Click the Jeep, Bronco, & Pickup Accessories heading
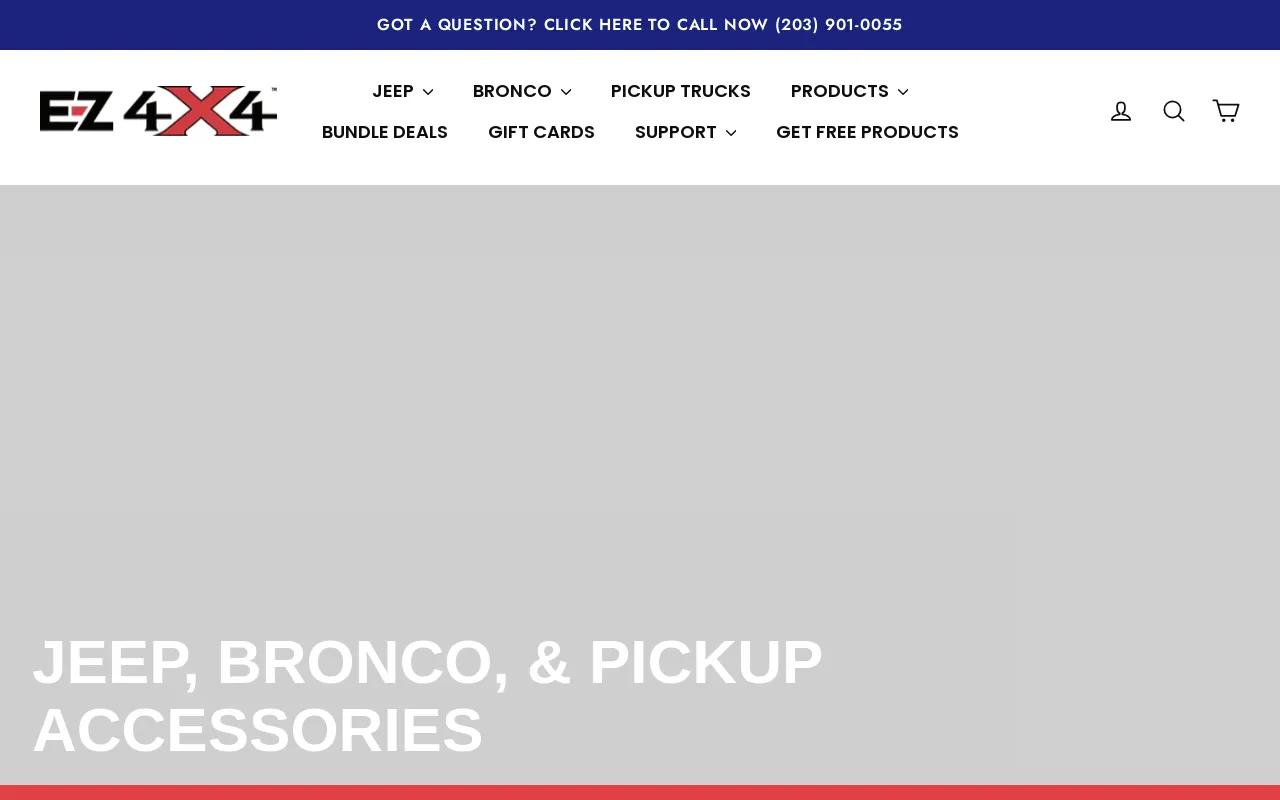Image resolution: width=1280 pixels, height=800 pixels. (428, 696)
